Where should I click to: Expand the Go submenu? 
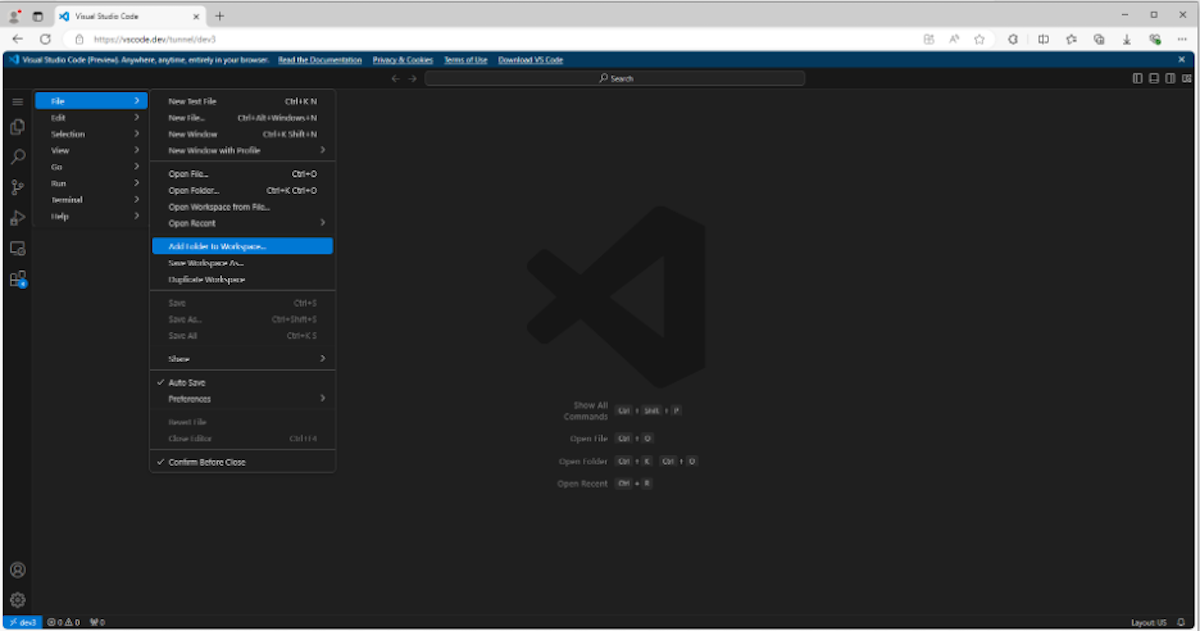(x=91, y=167)
